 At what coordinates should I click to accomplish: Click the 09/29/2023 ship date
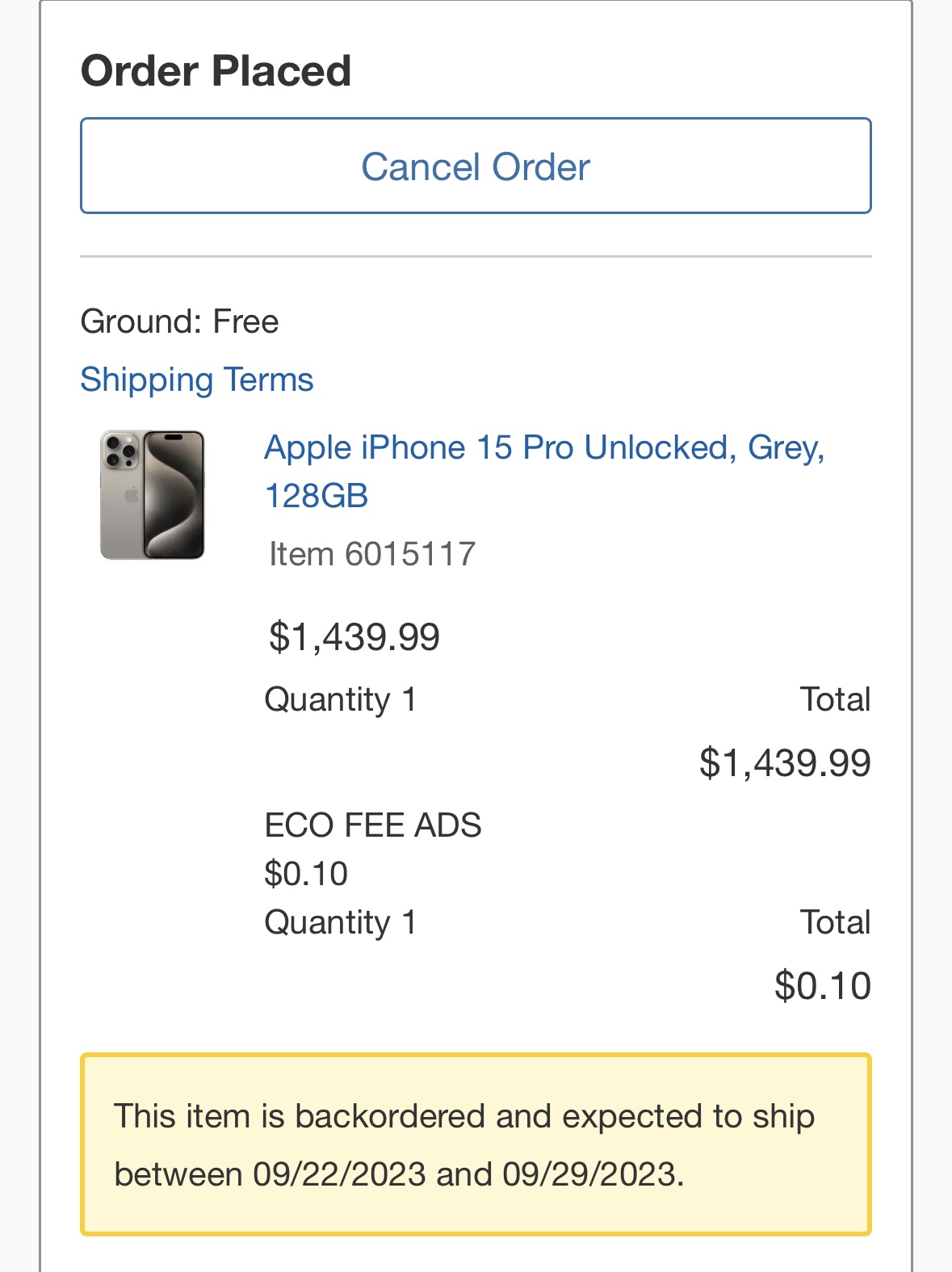589,1174
